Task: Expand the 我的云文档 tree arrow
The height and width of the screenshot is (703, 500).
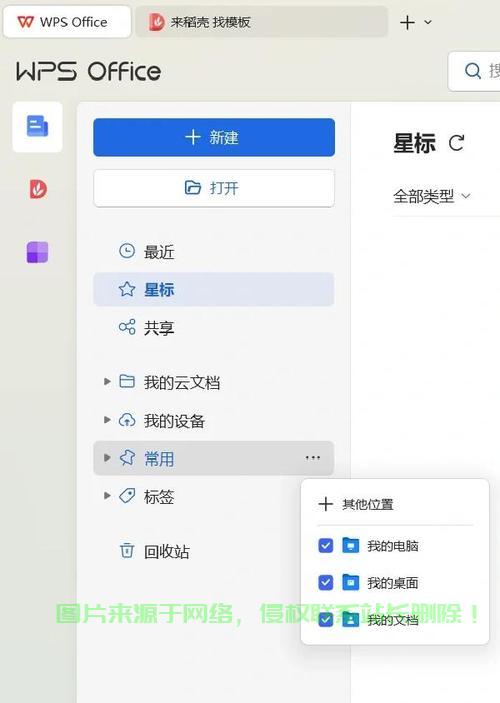Action: point(107,382)
